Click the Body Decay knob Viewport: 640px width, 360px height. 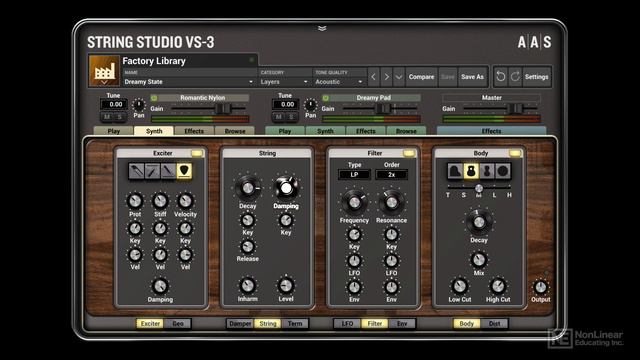click(479, 222)
